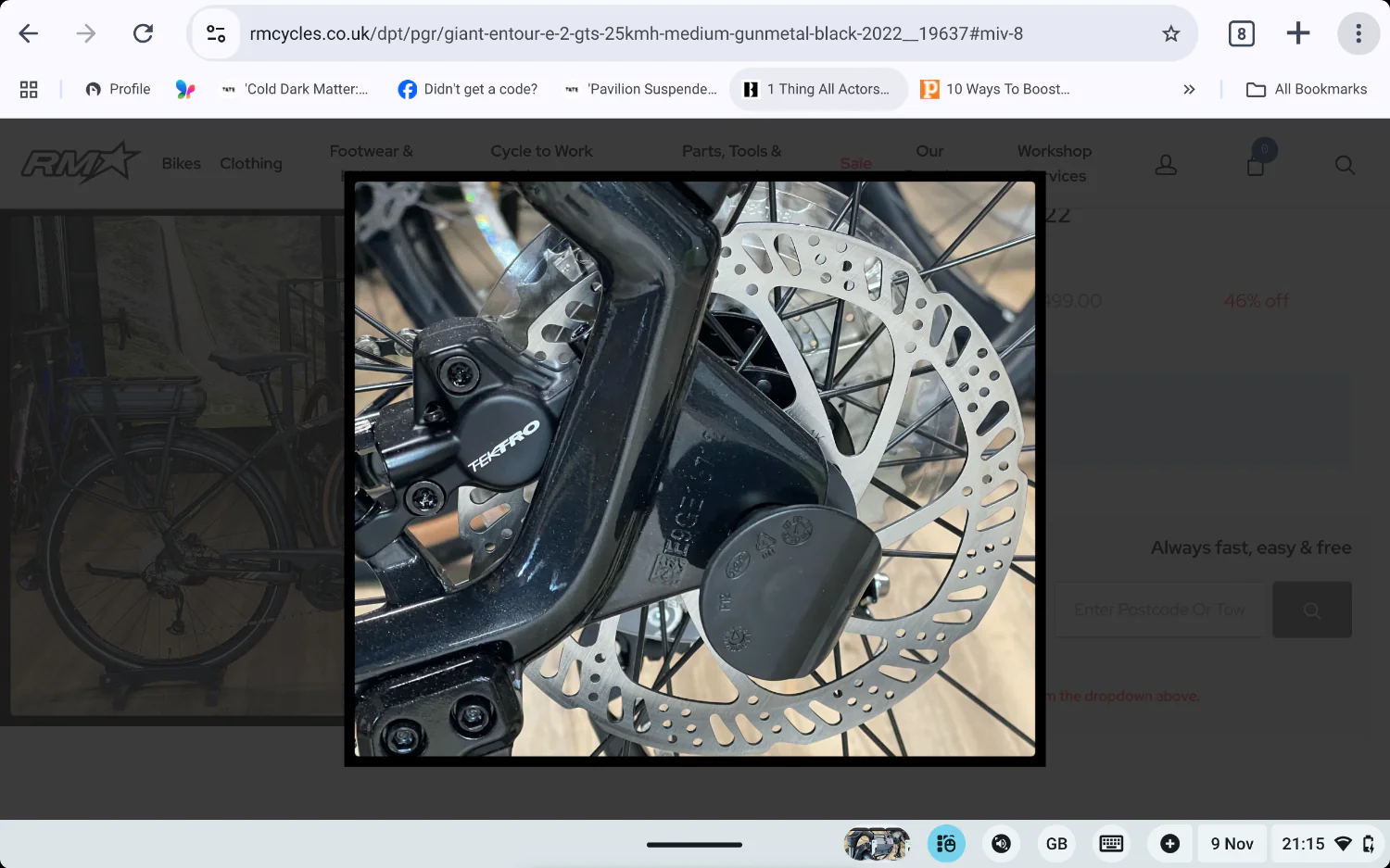The image size is (1390, 868).
Task: Open the on-screen keyboard icon
Action: [1111, 844]
